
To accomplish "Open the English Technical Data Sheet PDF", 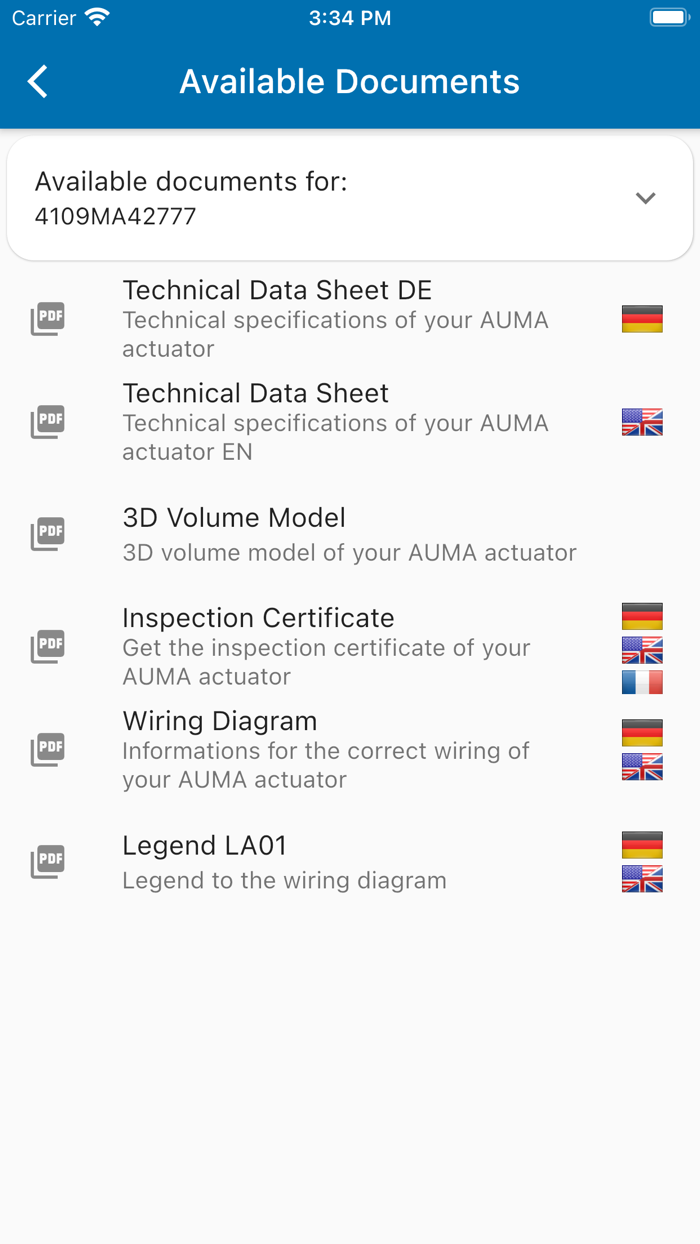I will [255, 393].
